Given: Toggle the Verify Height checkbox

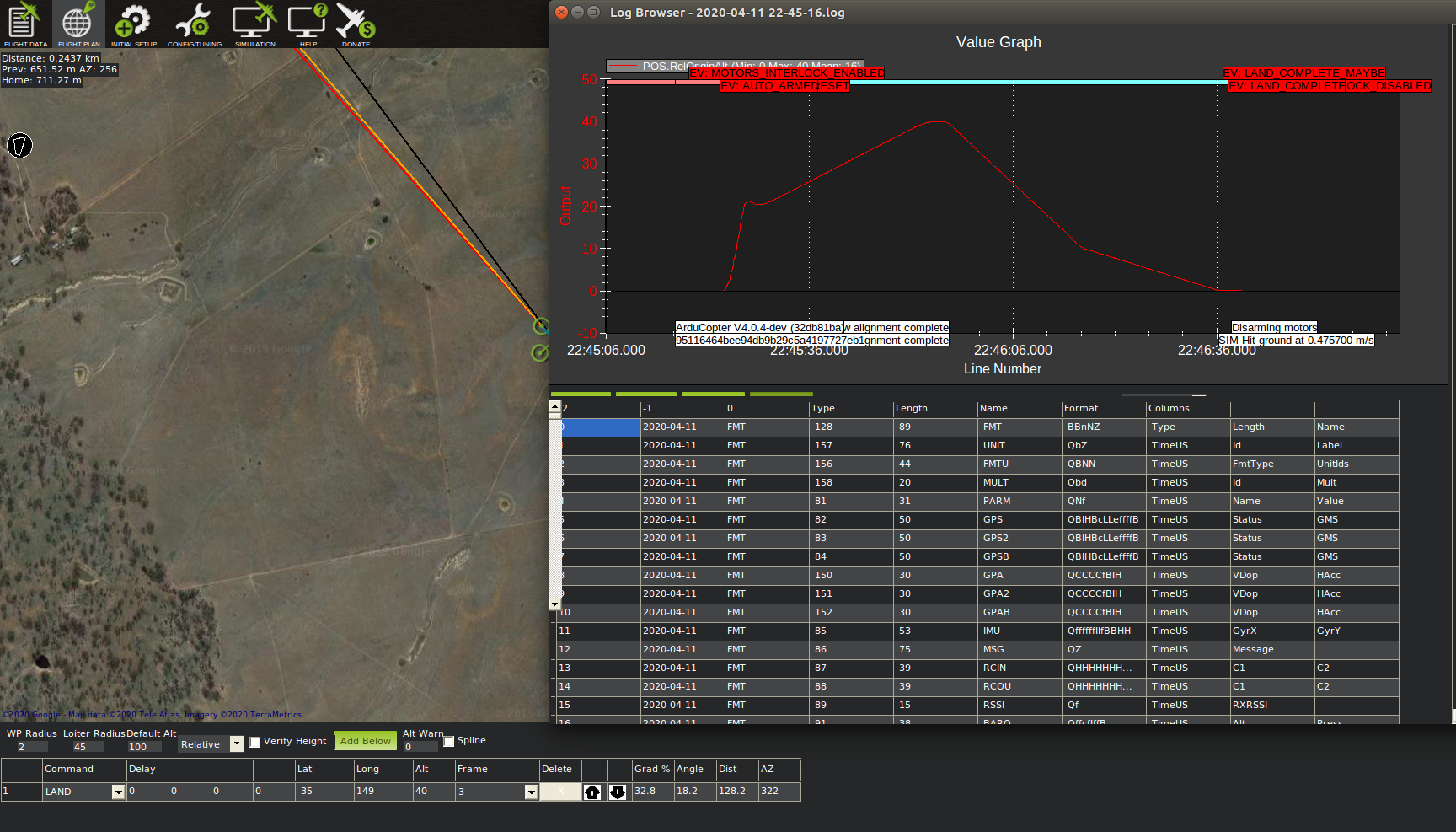Looking at the screenshot, I should (x=254, y=742).
